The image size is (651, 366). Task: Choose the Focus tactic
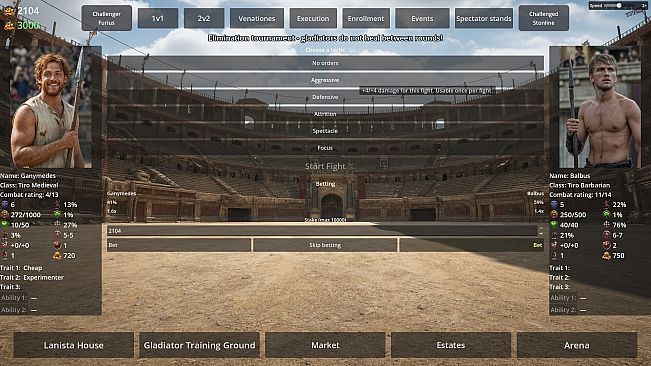pyautogui.click(x=325, y=148)
